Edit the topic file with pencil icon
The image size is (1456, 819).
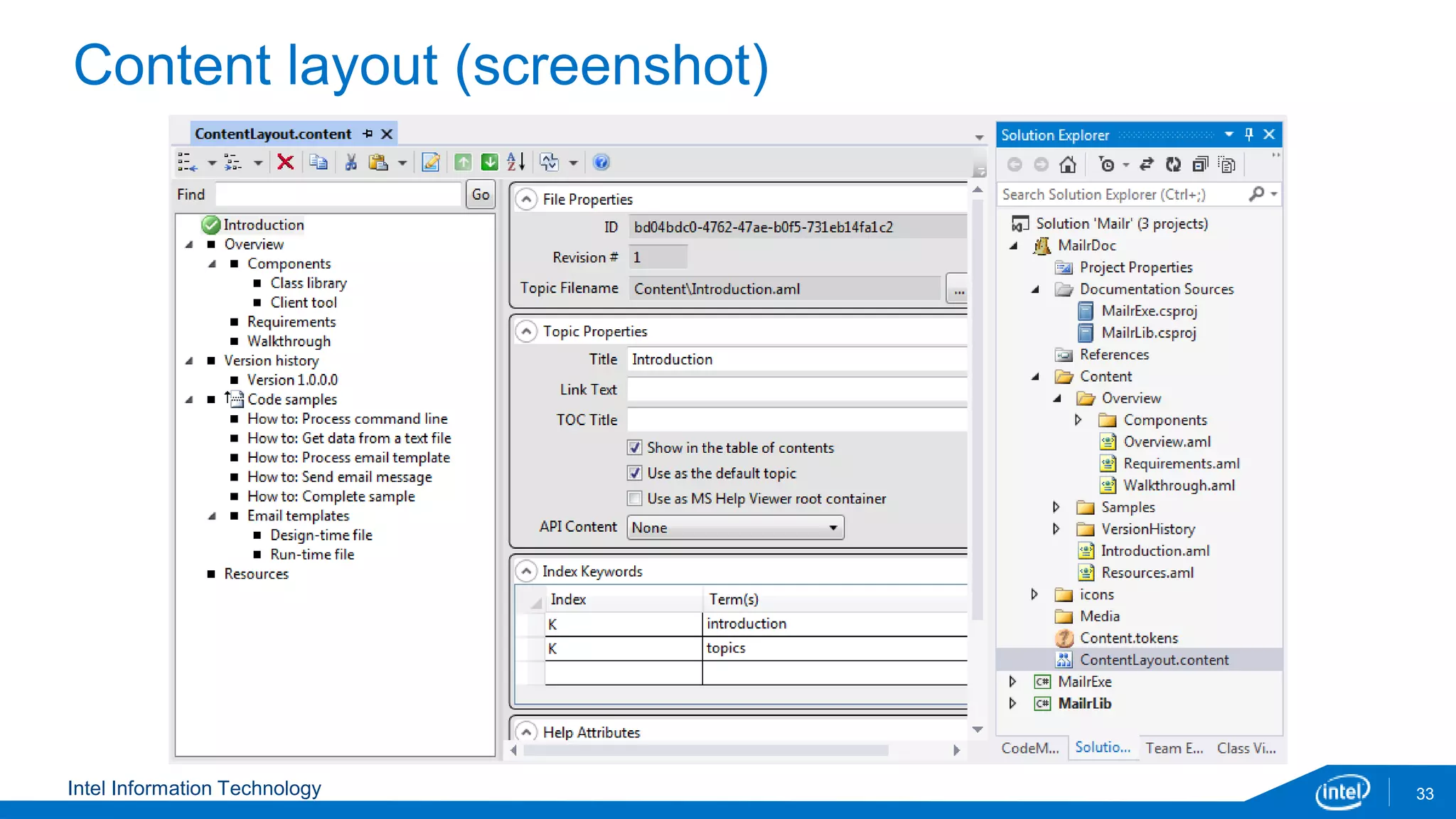(430, 163)
